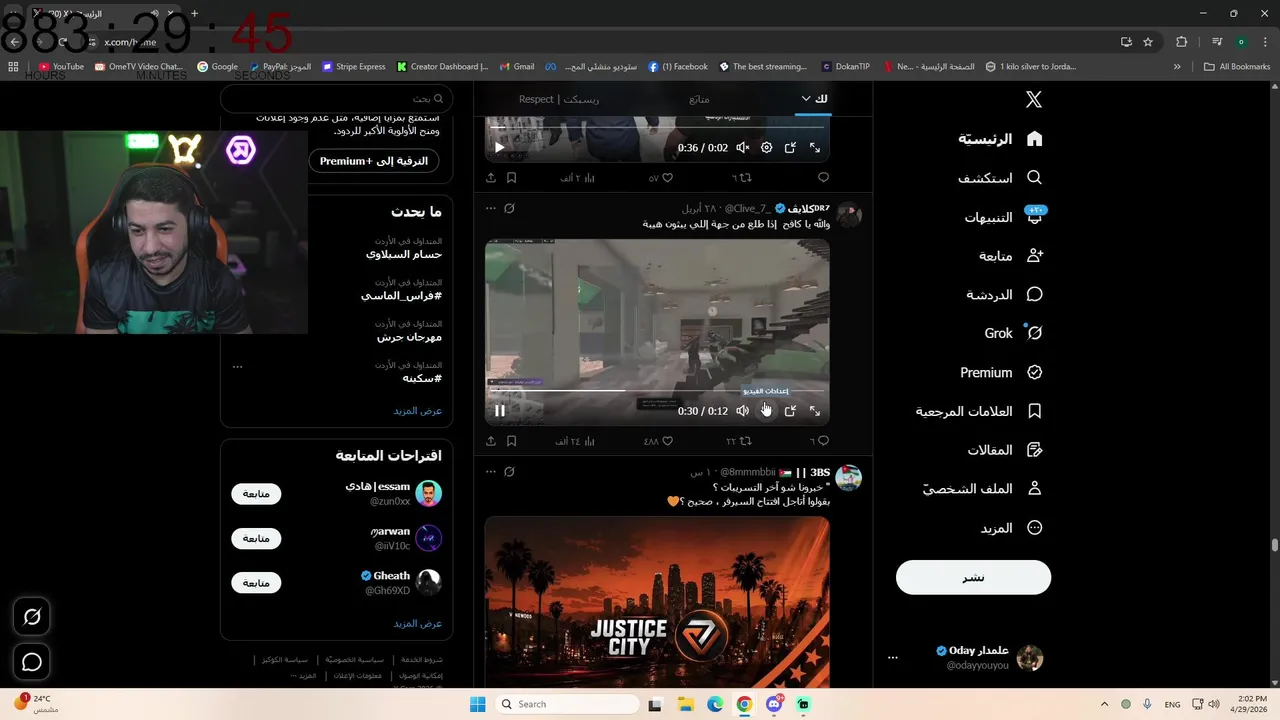
Task: Click the Grok icon on the 3BS tweet
Action: click(509, 472)
